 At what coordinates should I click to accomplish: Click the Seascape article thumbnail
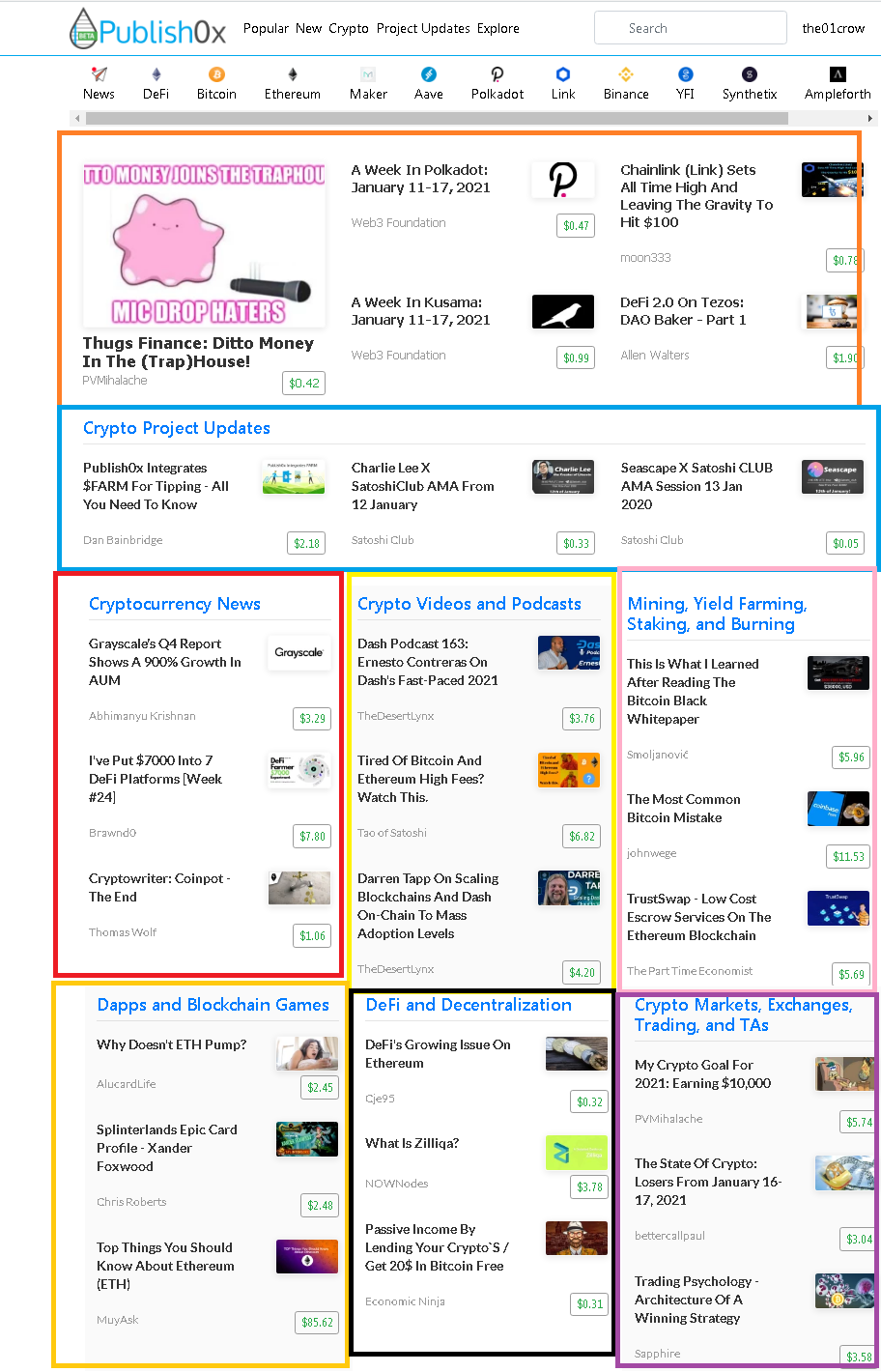click(x=833, y=477)
